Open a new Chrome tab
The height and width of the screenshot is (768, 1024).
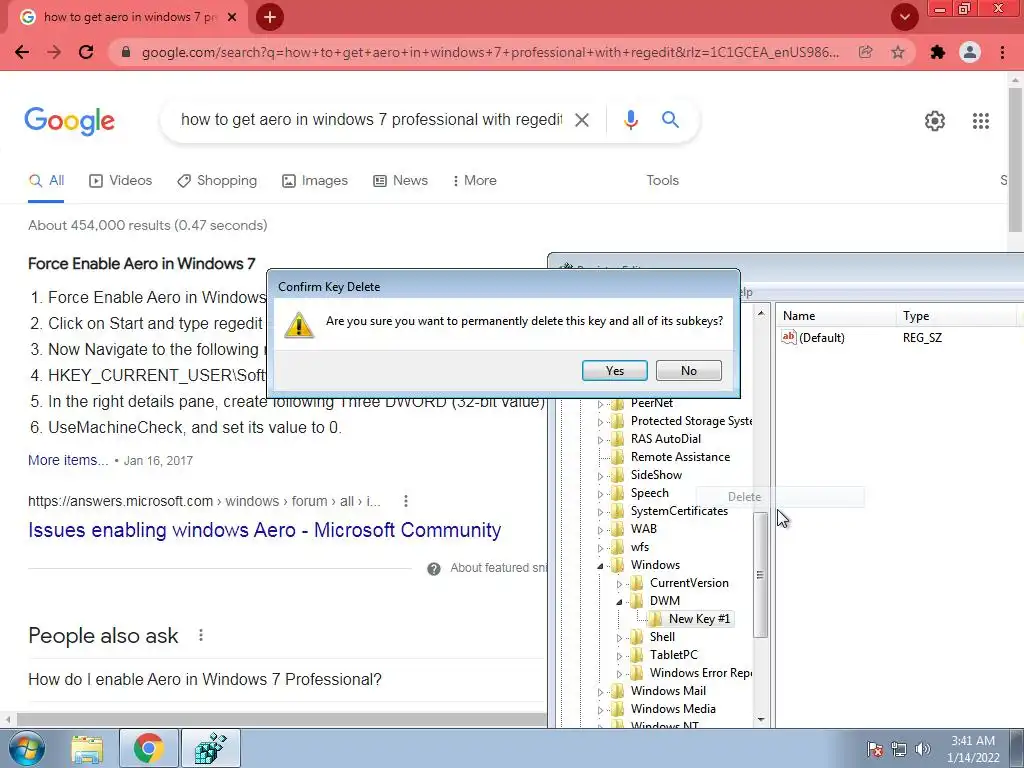270,18
